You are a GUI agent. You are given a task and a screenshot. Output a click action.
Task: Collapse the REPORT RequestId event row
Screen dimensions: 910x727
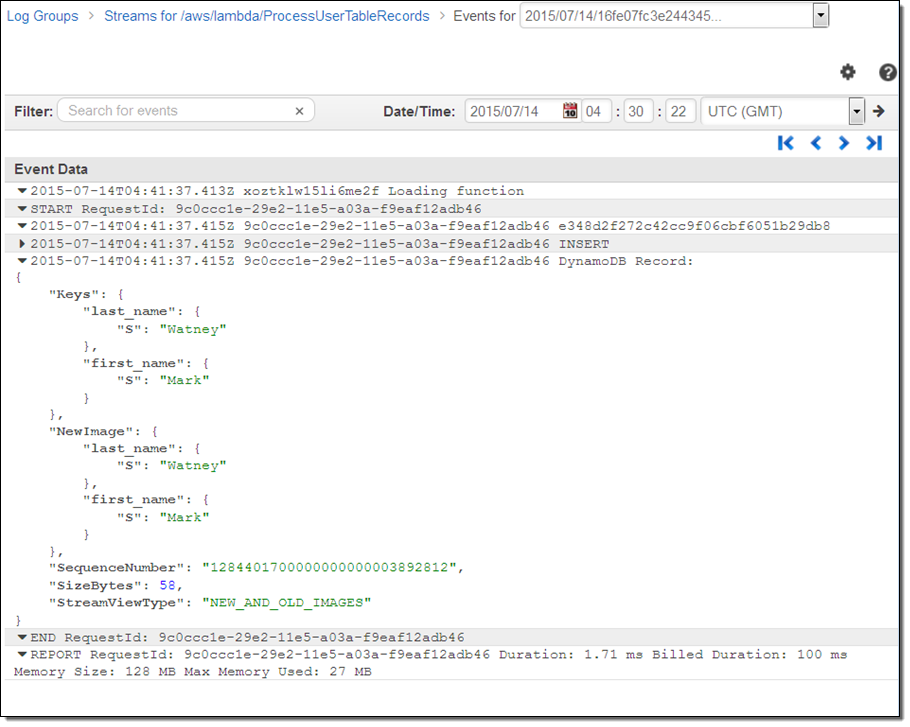22,655
